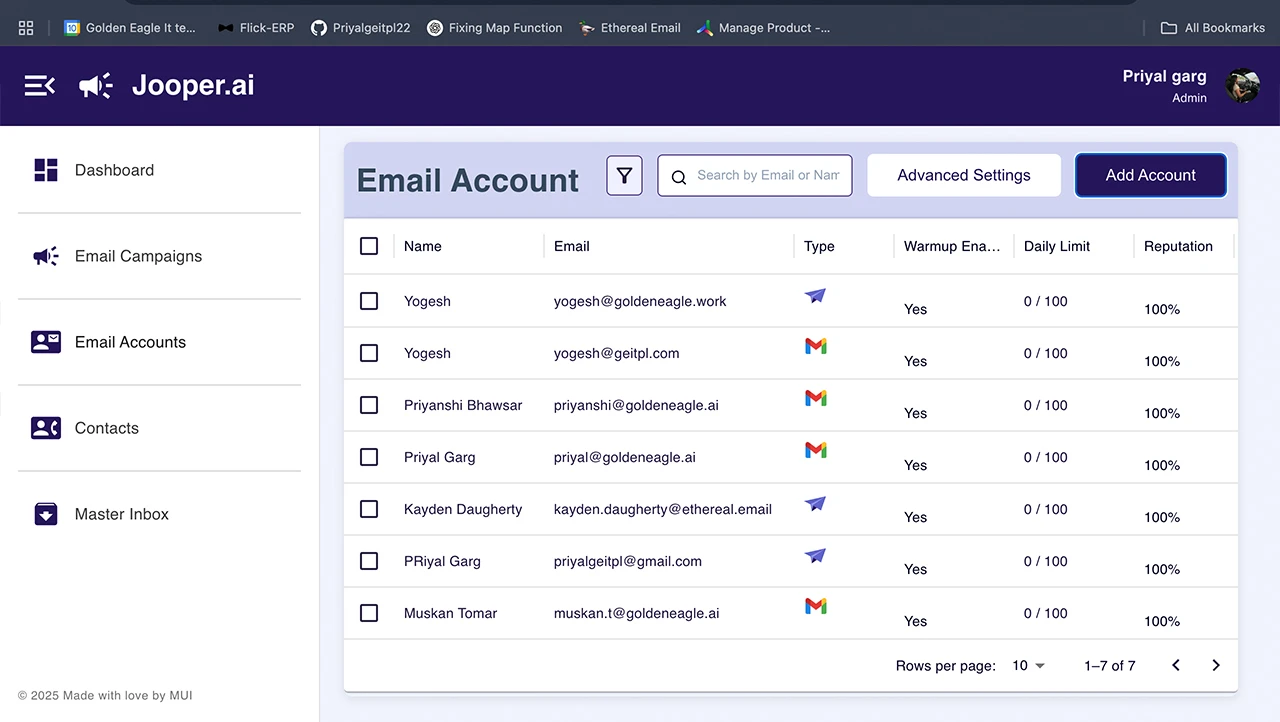Go to the next page arrow
This screenshot has width=1280, height=722.
[1216, 665]
